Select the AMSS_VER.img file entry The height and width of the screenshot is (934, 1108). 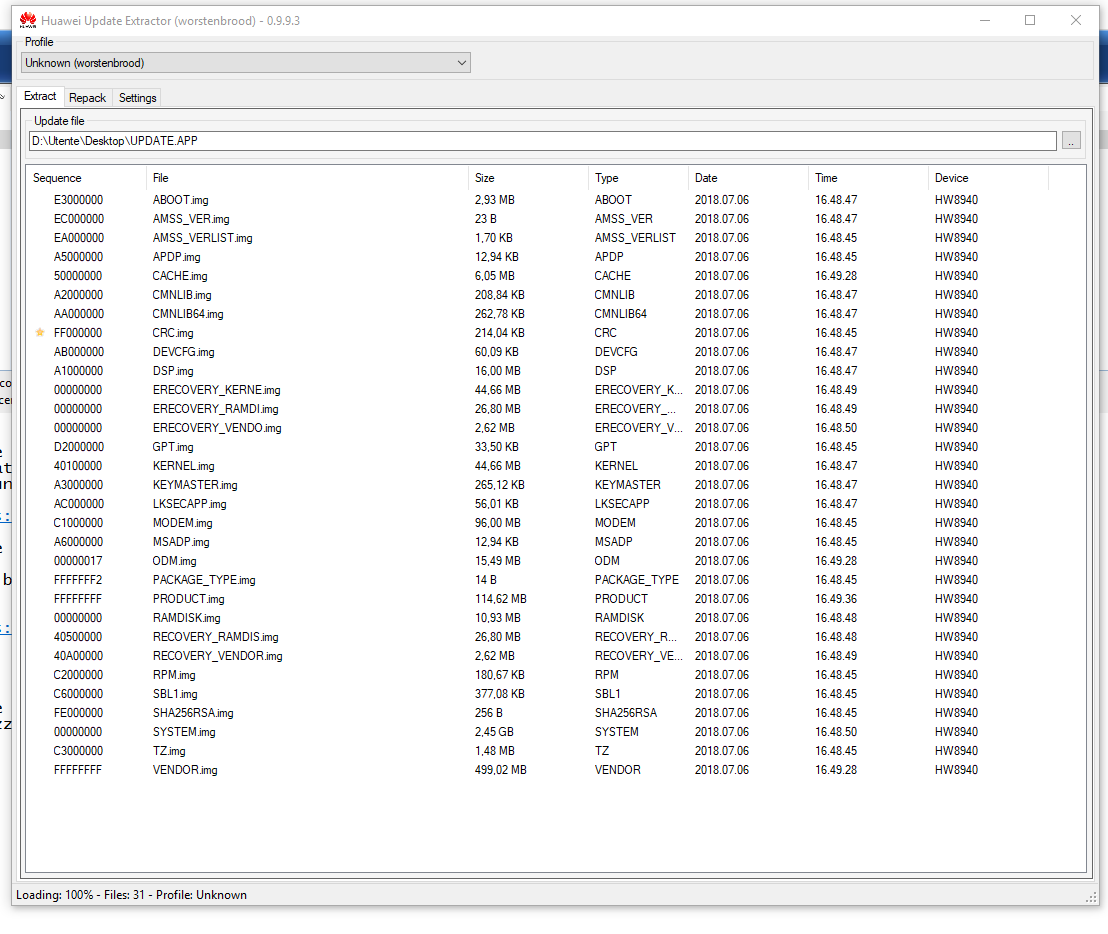[x=191, y=219]
